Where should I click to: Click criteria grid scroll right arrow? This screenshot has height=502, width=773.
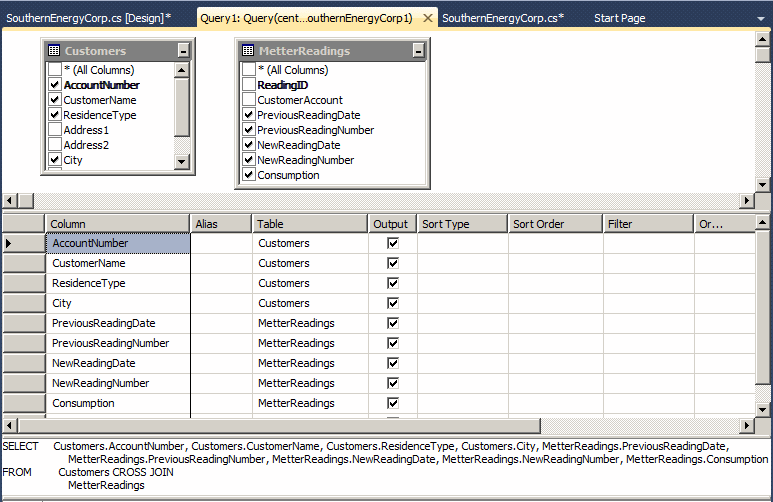click(747, 425)
